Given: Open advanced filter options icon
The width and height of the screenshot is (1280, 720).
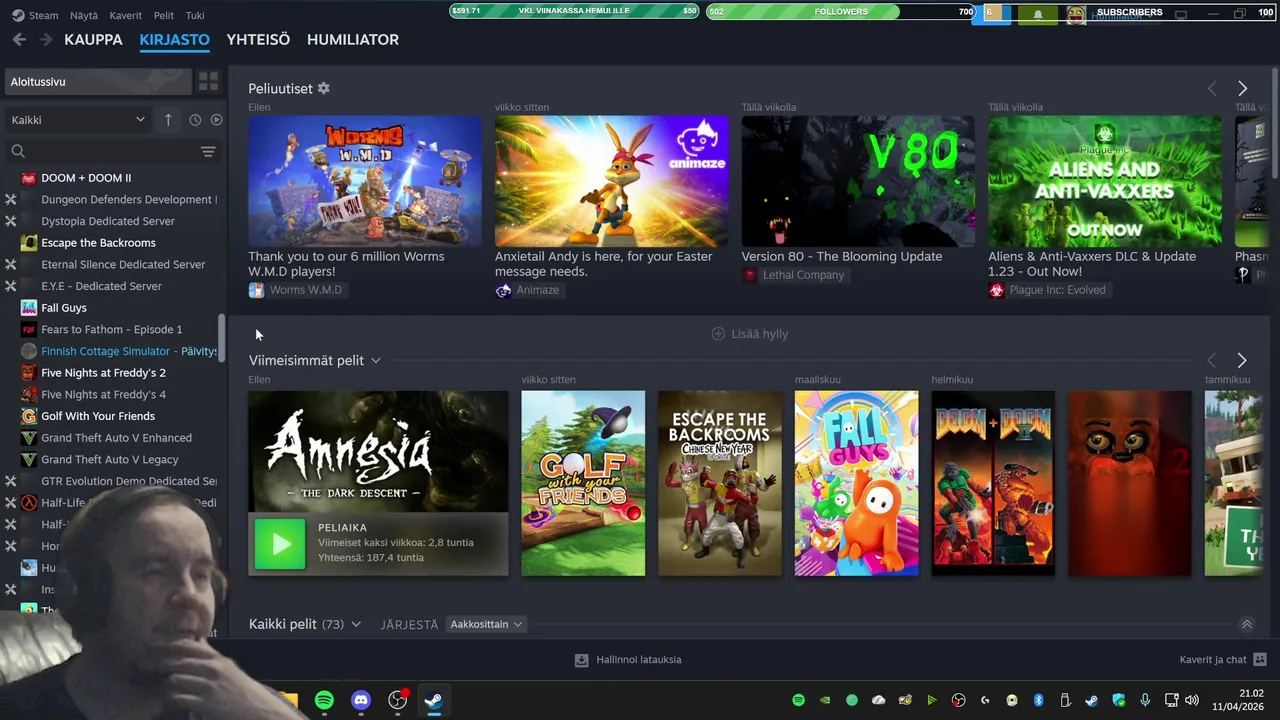Looking at the screenshot, I should [x=208, y=151].
